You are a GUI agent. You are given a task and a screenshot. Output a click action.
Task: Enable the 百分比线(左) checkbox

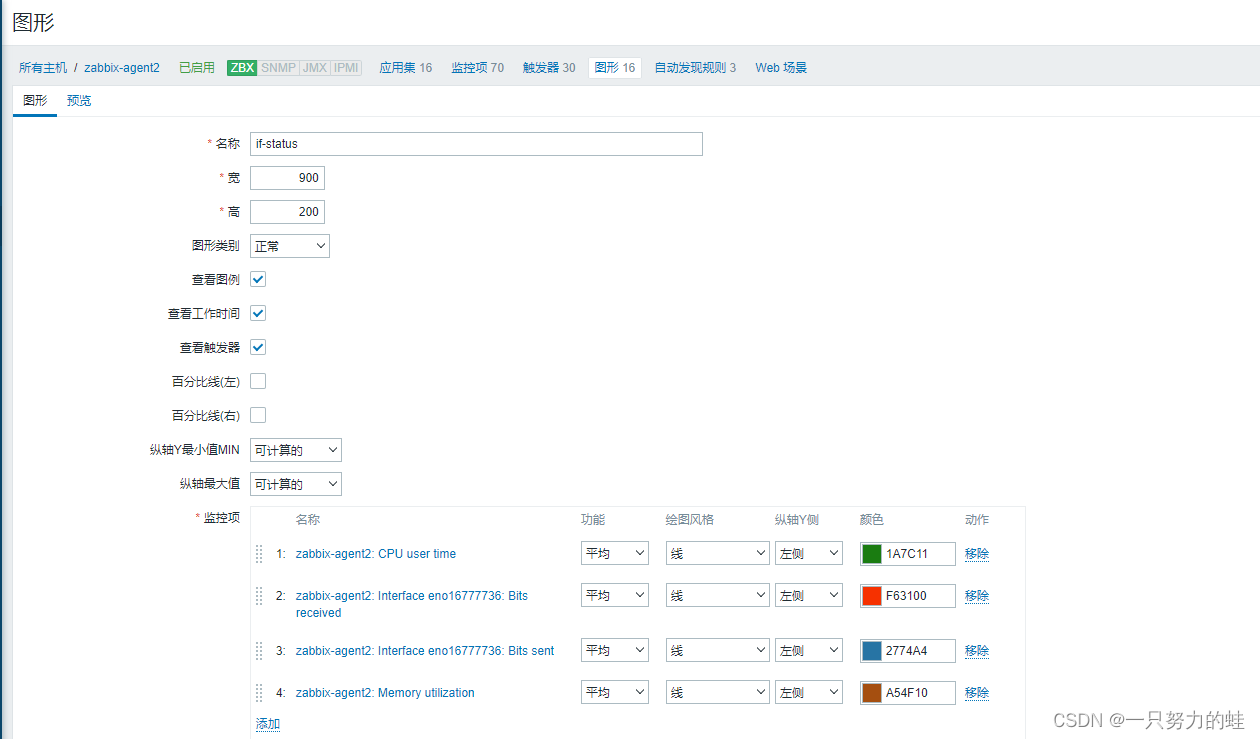pos(257,381)
